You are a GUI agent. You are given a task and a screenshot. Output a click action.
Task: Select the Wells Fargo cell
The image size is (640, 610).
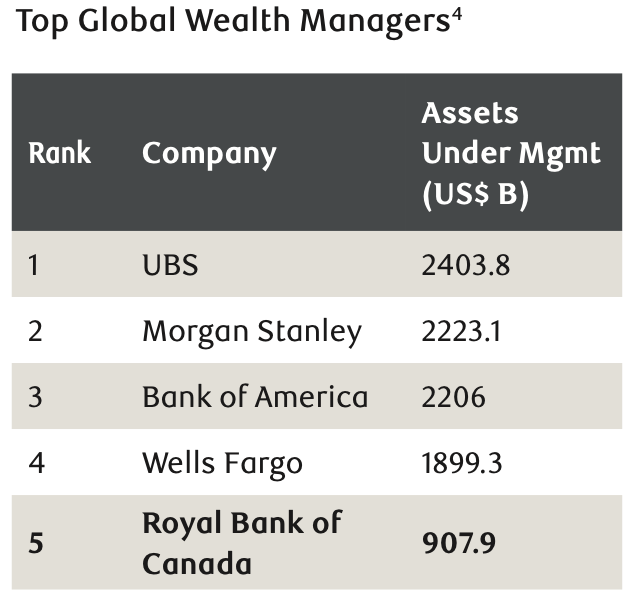(222, 463)
